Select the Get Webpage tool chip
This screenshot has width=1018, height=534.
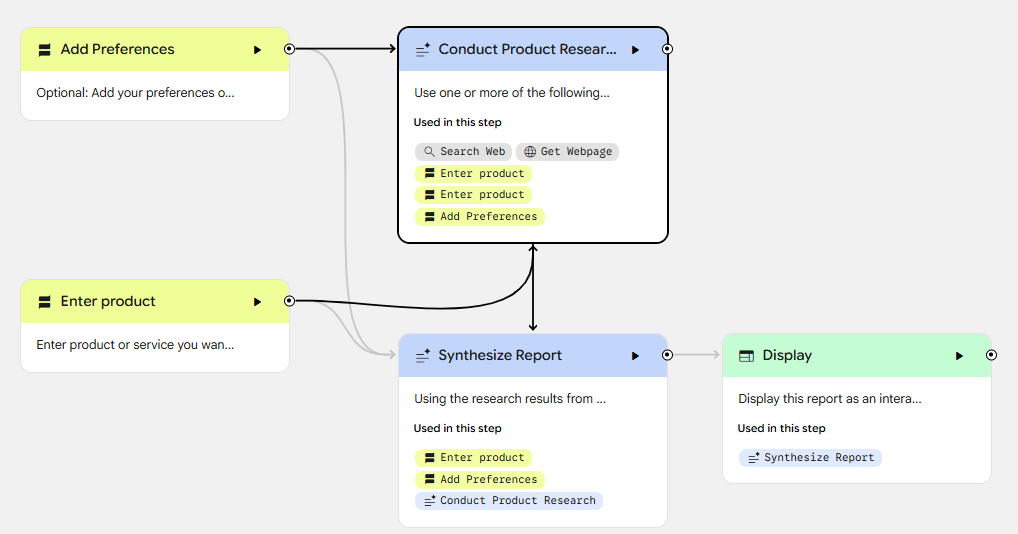click(567, 152)
